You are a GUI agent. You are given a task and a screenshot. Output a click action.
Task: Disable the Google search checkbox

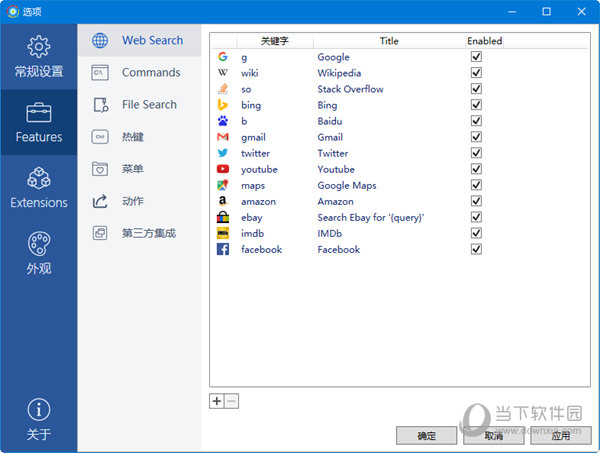(476, 57)
